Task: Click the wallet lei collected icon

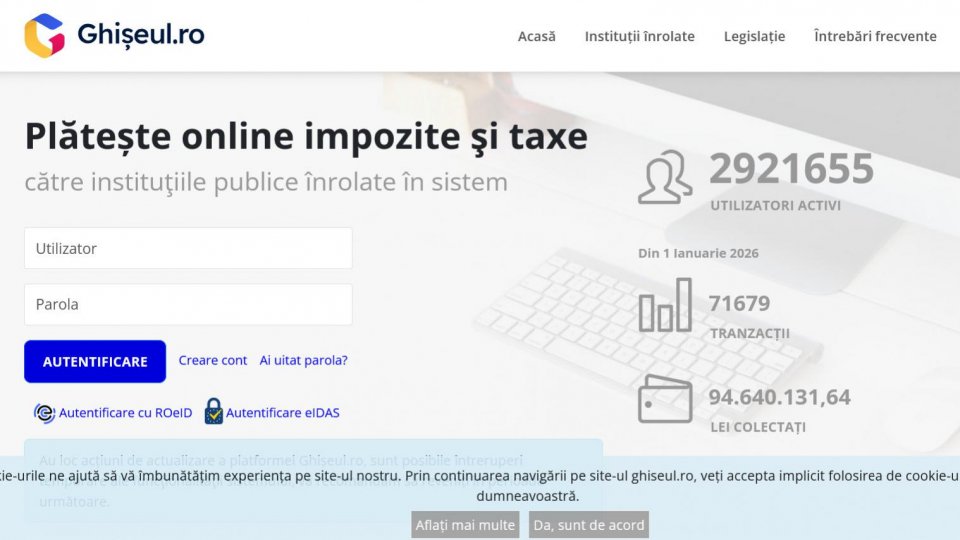Action: pyautogui.click(x=665, y=399)
